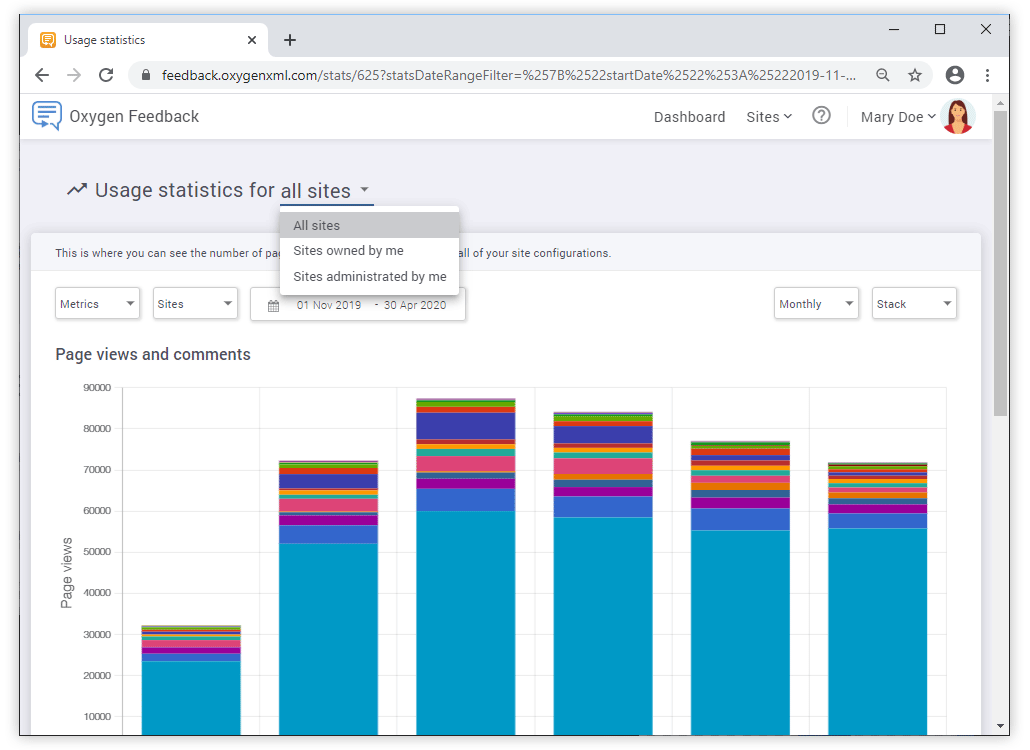Open the Chrome three-dot menu
The image size is (1030, 750).
pos(987,75)
